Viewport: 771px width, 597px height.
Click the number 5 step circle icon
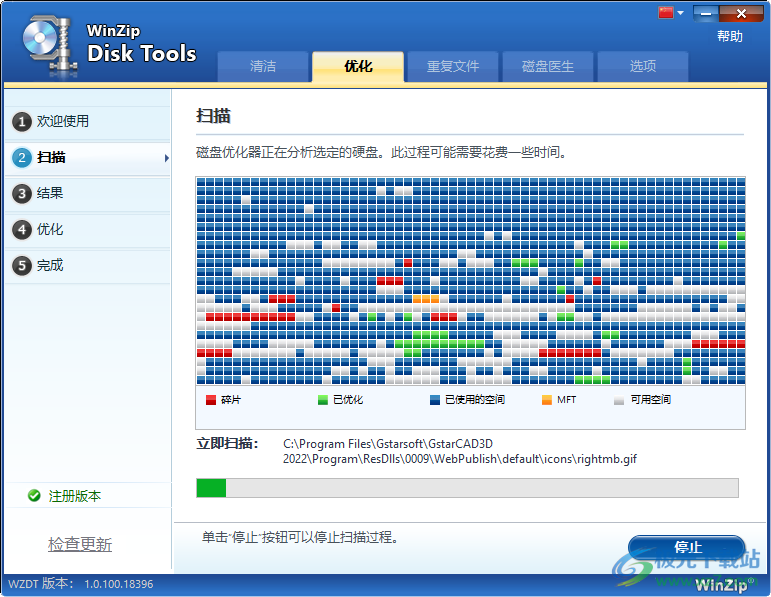tap(22, 266)
